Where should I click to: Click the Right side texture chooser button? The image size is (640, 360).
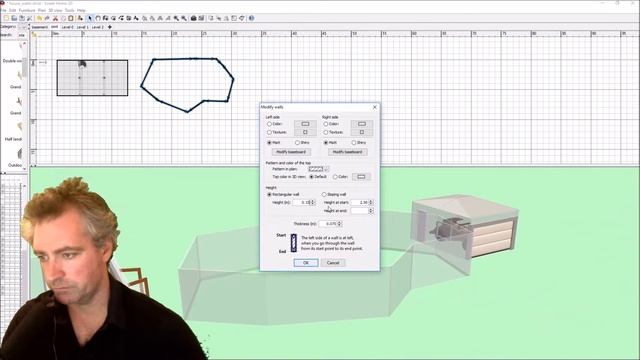pyautogui.click(x=362, y=132)
